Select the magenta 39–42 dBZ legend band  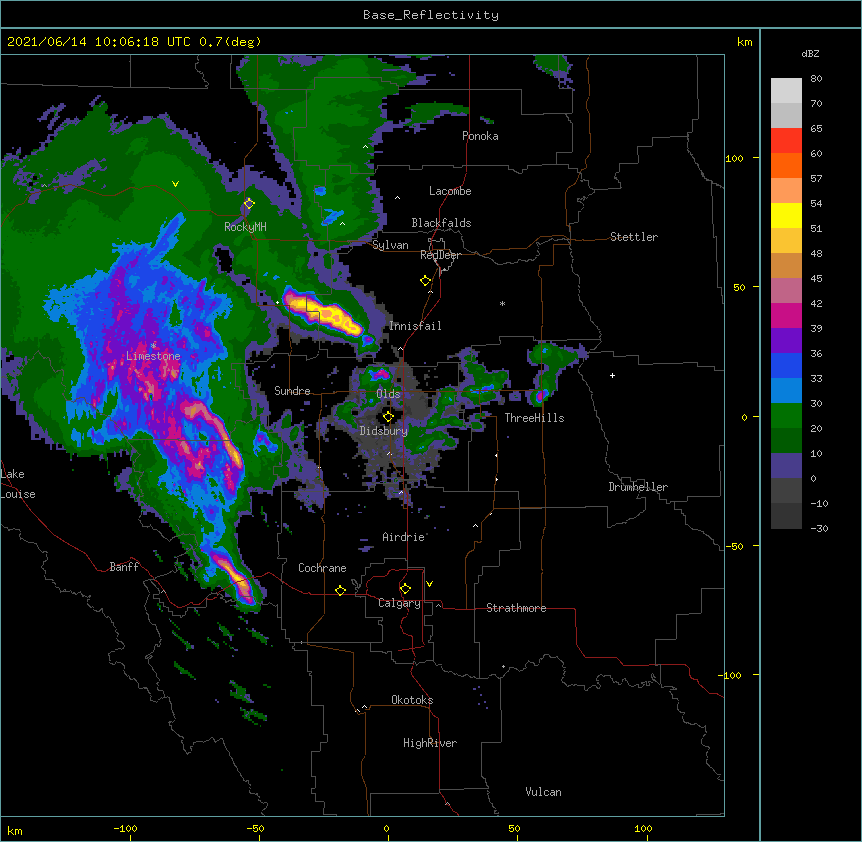786,315
